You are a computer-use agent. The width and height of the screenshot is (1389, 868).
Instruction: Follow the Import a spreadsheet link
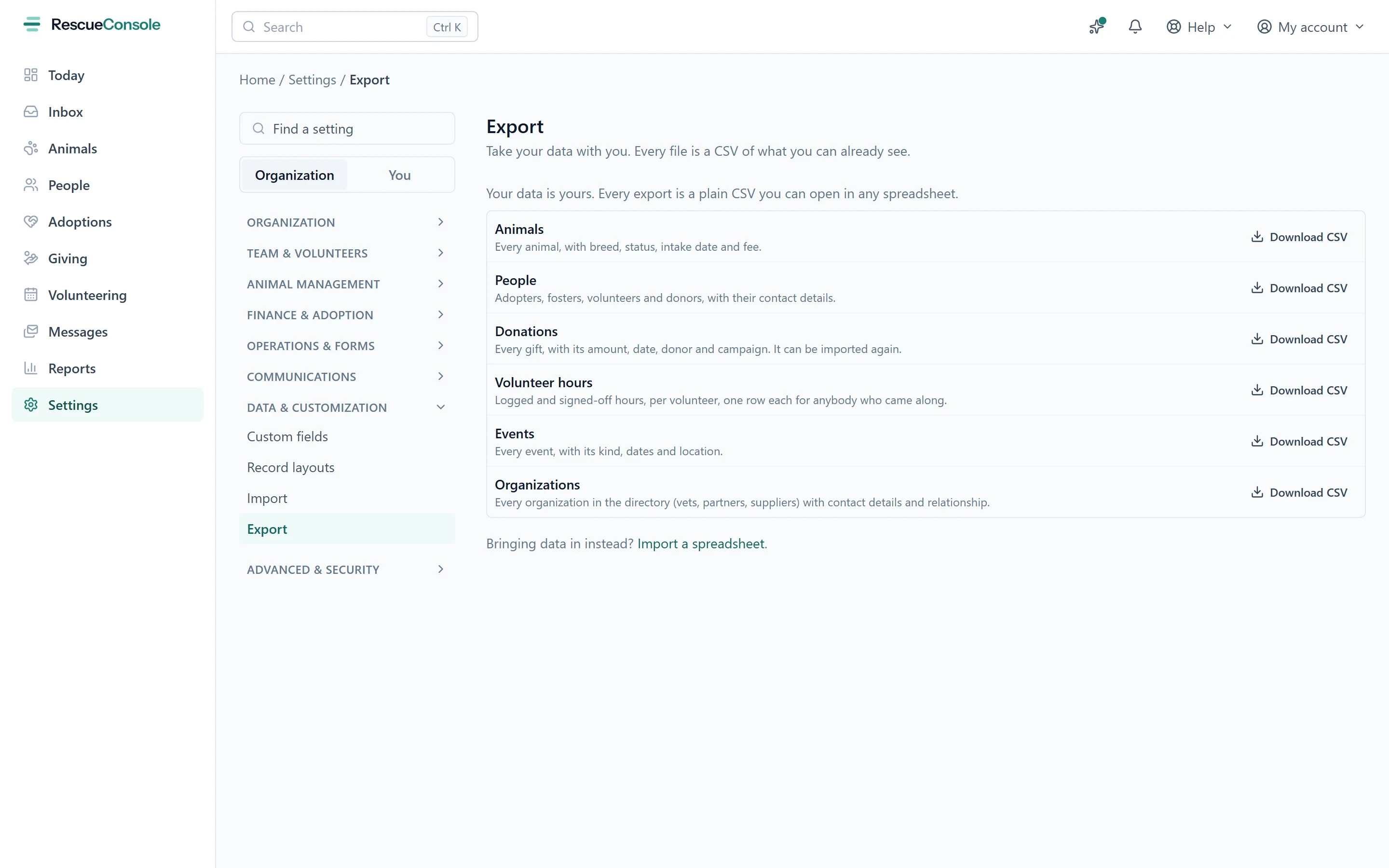pos(700,543)
